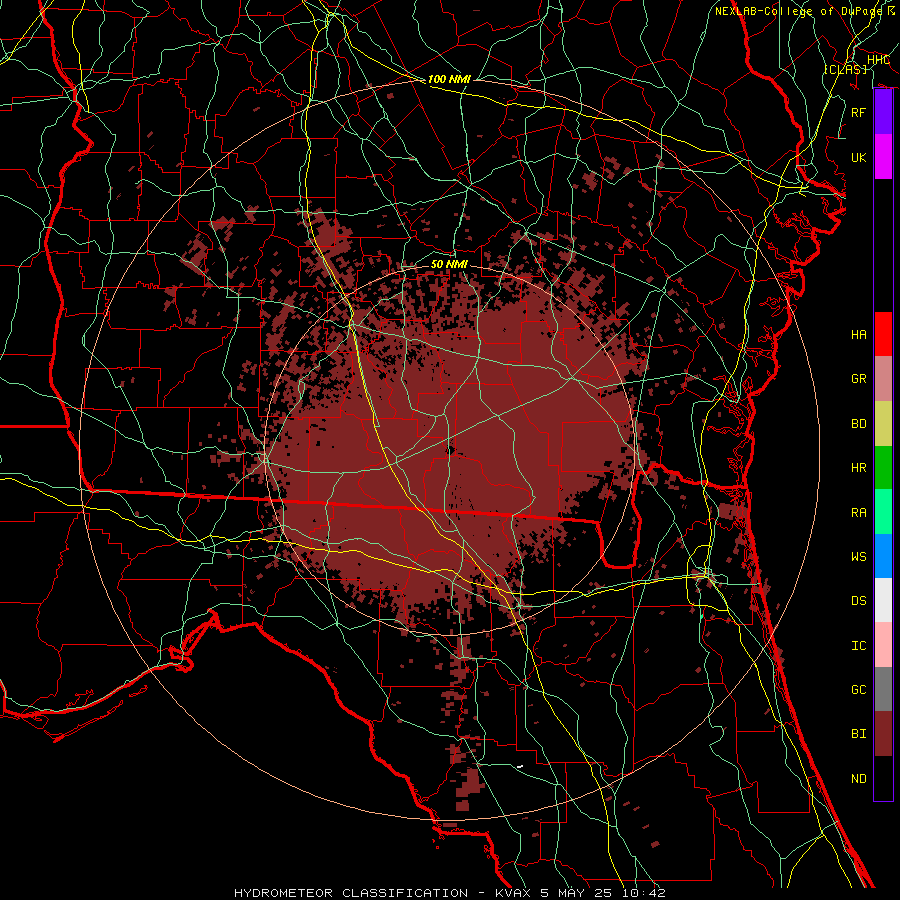Click the BI legend label
The width and height of the screenshot is (900, 900).
click(x=858, y=734)
